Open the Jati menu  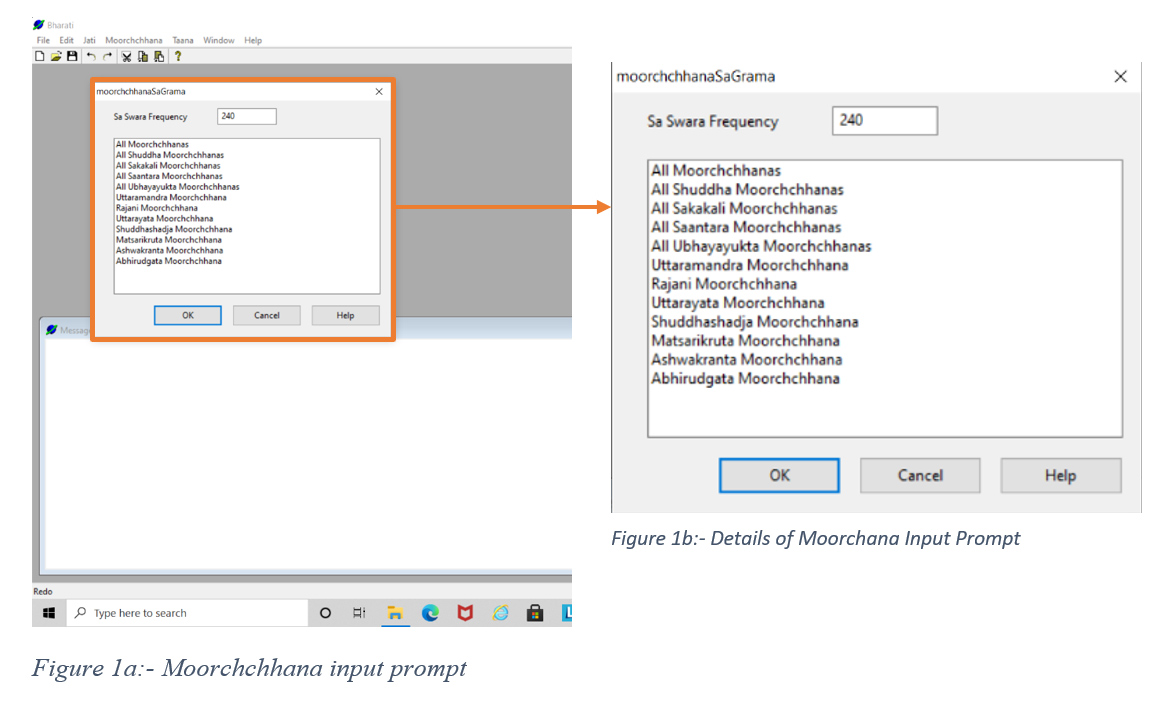[x=89, y=41]
